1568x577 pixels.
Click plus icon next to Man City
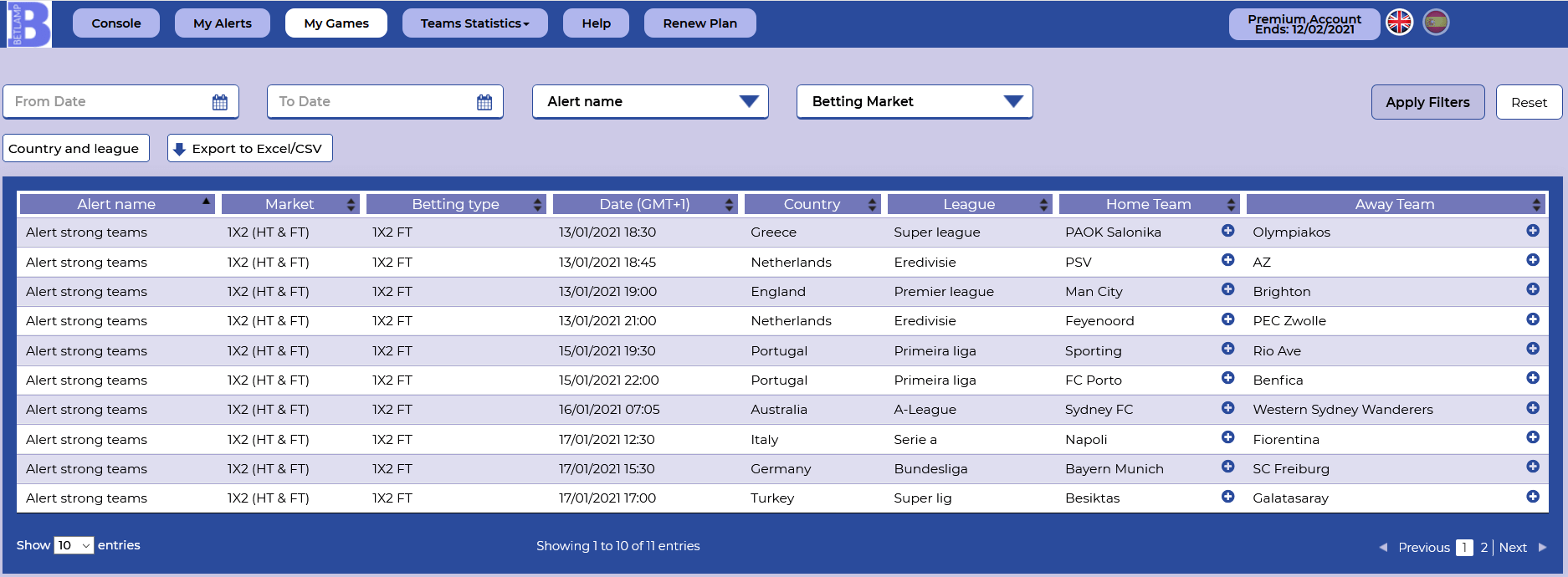pos(1227,289)
